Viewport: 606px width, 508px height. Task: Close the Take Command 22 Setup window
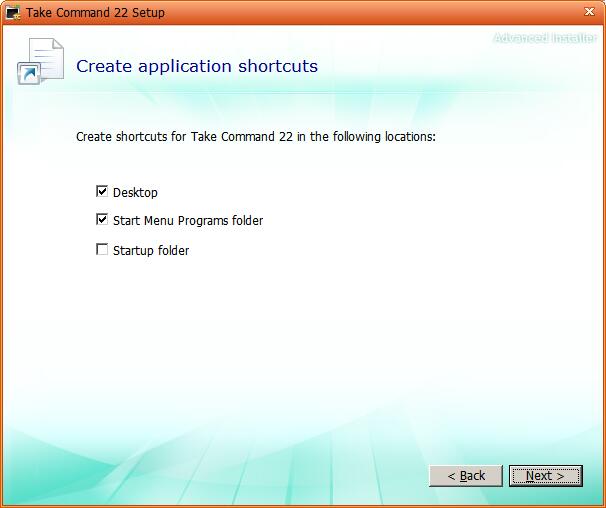coord(589,12)
